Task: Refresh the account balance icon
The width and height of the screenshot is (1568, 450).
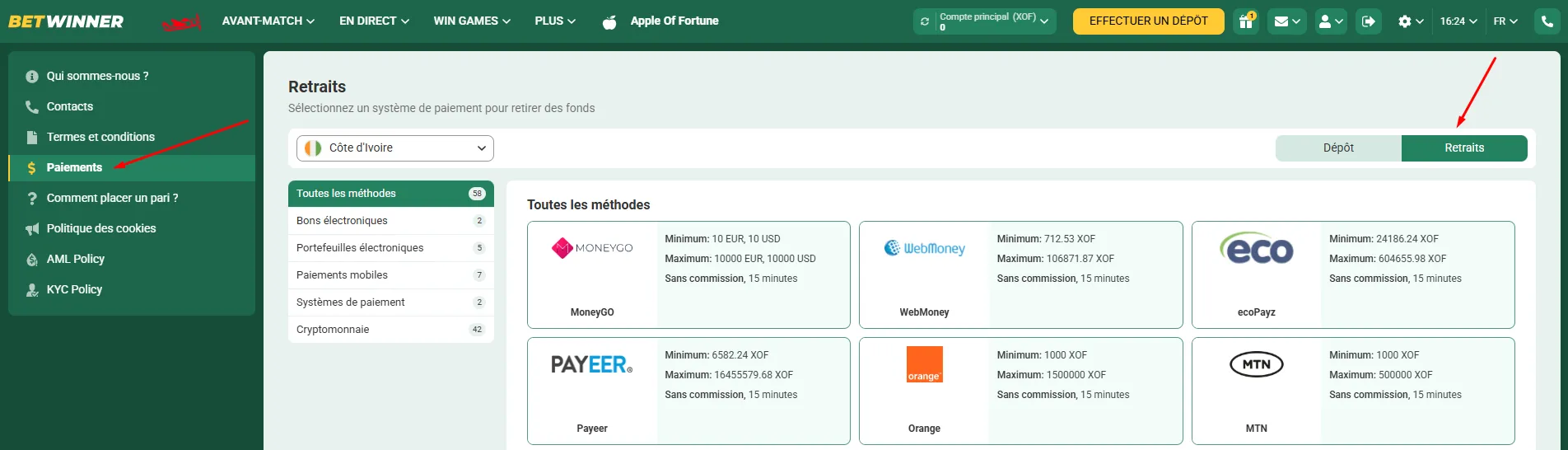Action: point(925,21)
